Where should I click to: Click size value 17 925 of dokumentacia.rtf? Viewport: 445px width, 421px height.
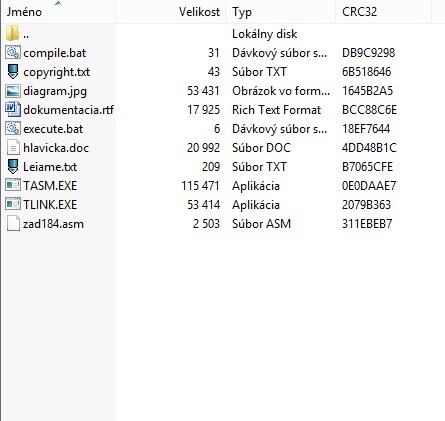[204, 110]
